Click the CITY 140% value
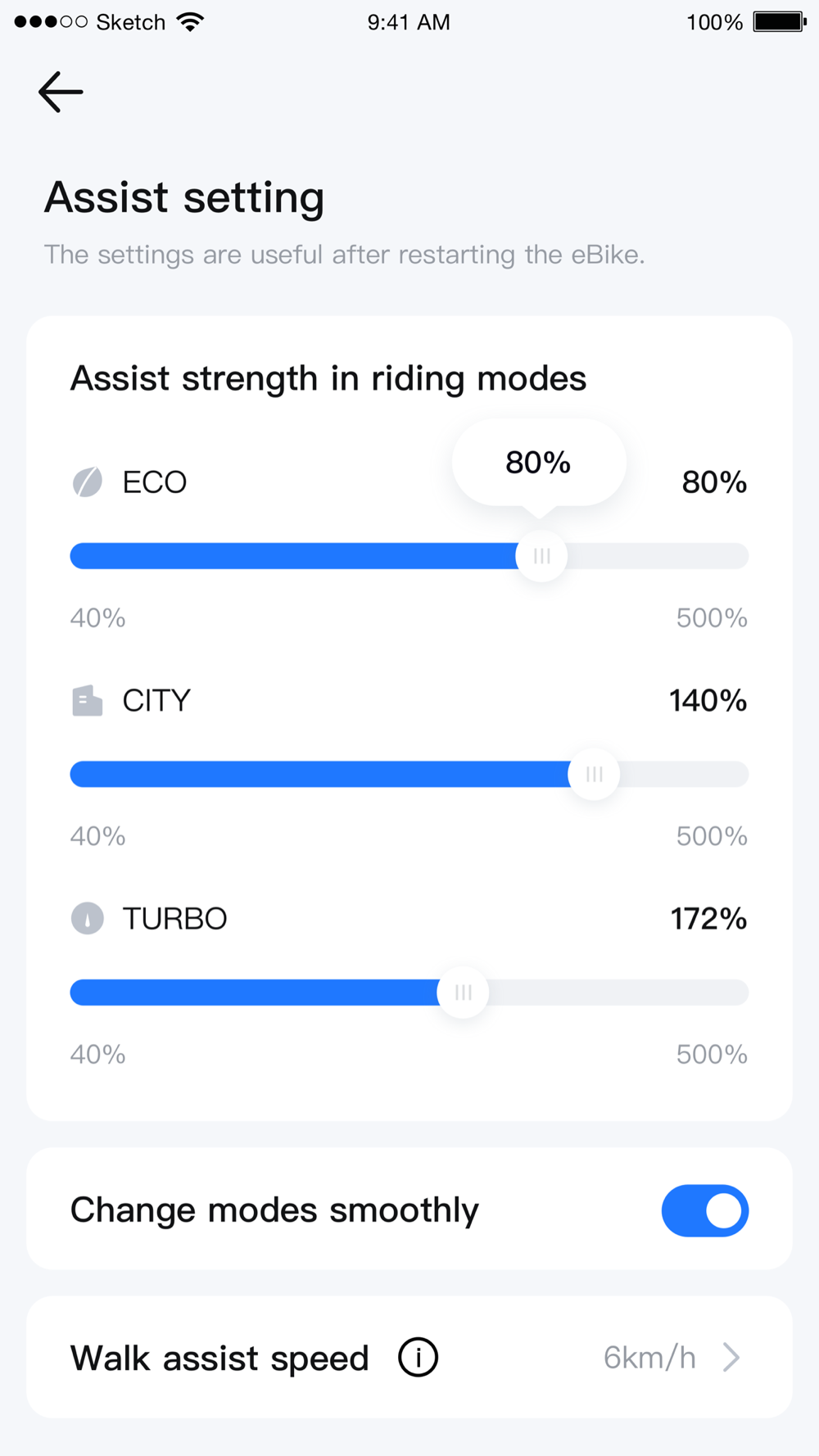 coord(708,701)
